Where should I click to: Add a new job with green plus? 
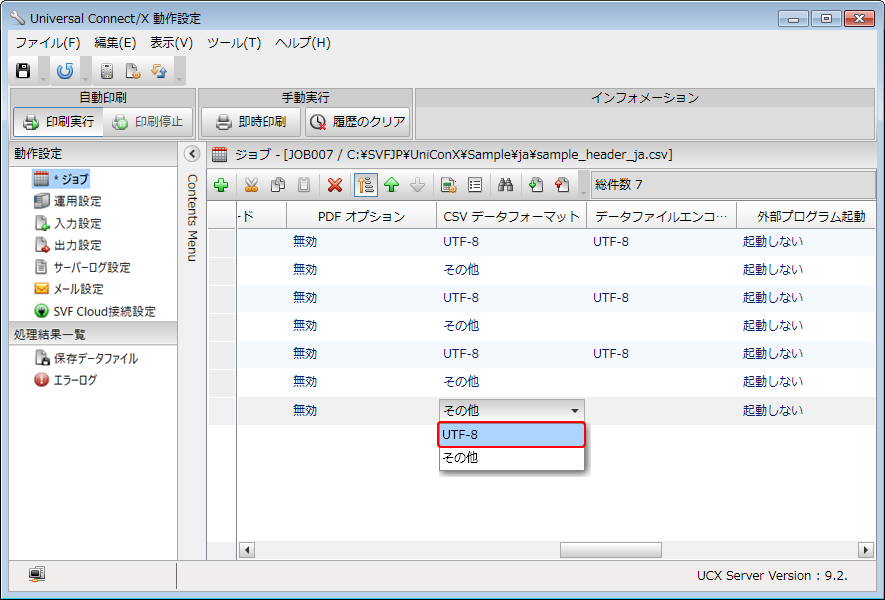point(221,185)
